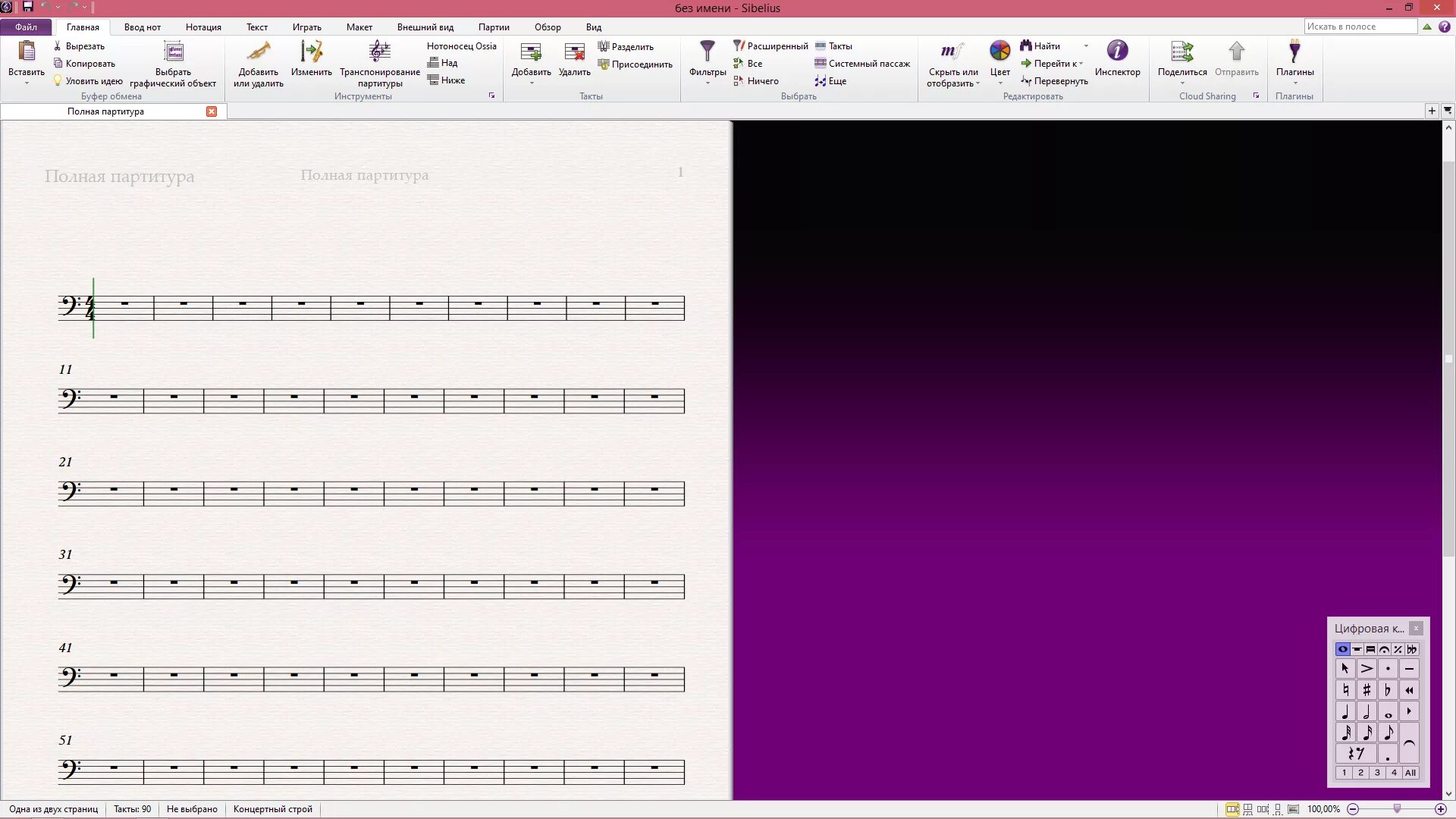1456x819 pixels.
Task: Click the zoom slider handle in the status bar
Action: click(x=1397, y=809)
